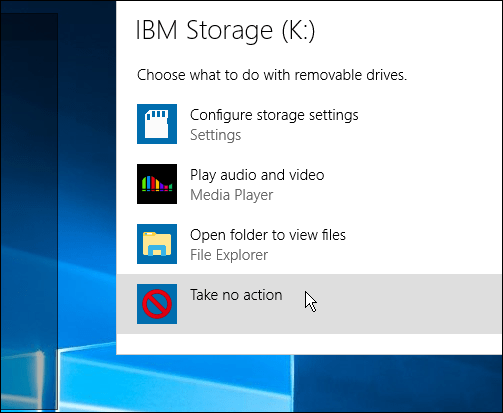Click white area below Take no action row
This screenshot has width=503, height=413.
[x=308, y=344]
